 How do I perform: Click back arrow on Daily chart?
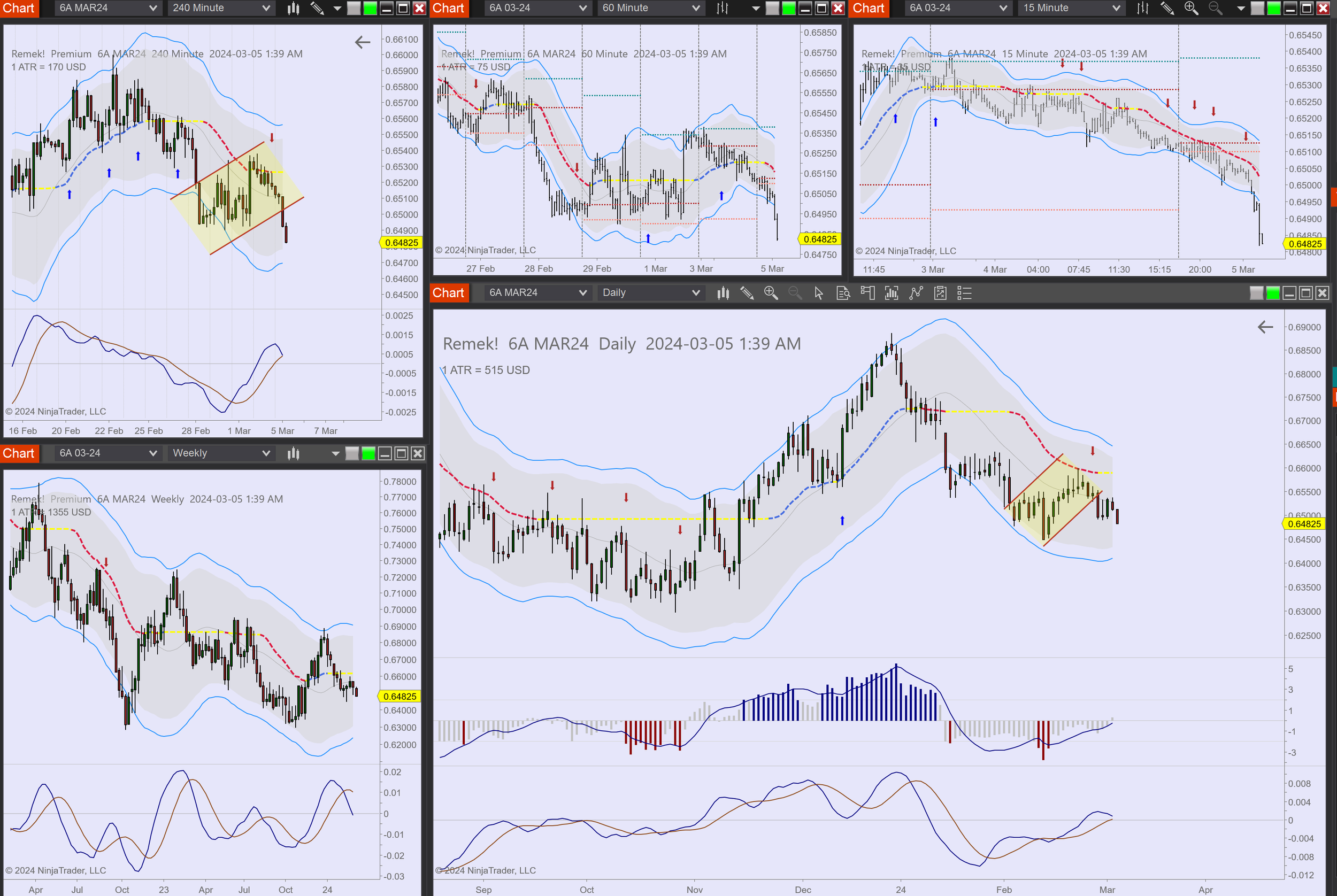click(x=1265, y=327)
